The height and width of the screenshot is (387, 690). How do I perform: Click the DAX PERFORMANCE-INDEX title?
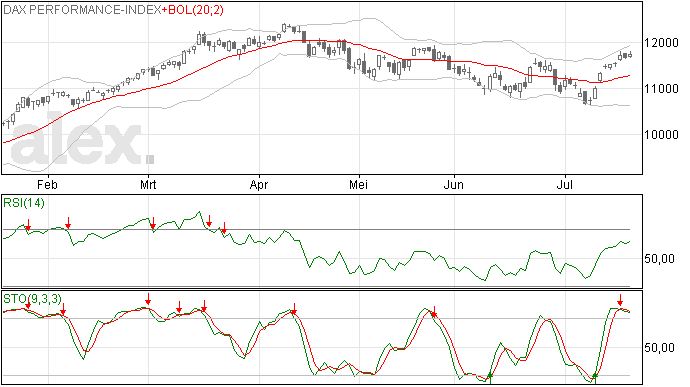(82, 10)
